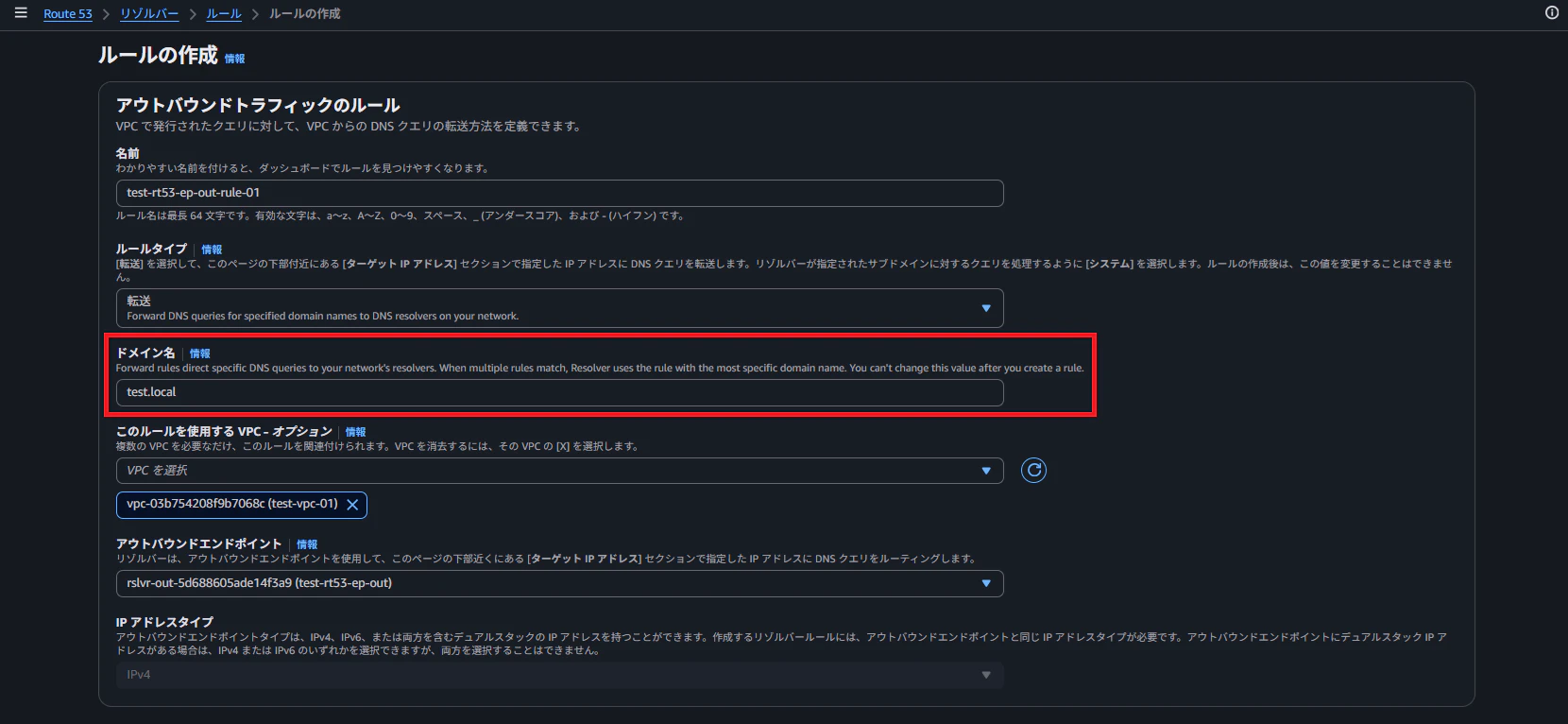Refresh the VPC list
Image resolution: width=1568 pixels, height=724 pixels.
tap(1033, 470)
